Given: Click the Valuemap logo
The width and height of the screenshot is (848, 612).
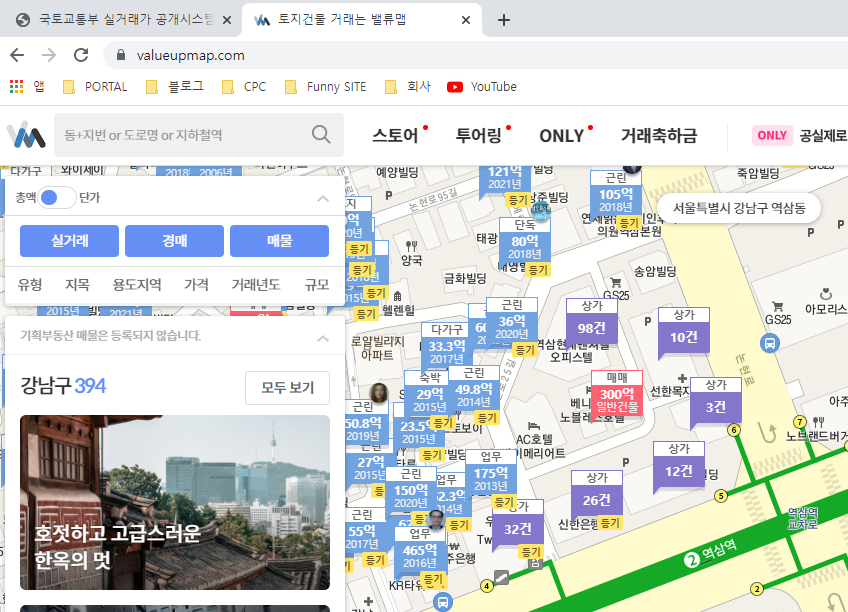Looking at the screenshot, I should pos(26,135).
